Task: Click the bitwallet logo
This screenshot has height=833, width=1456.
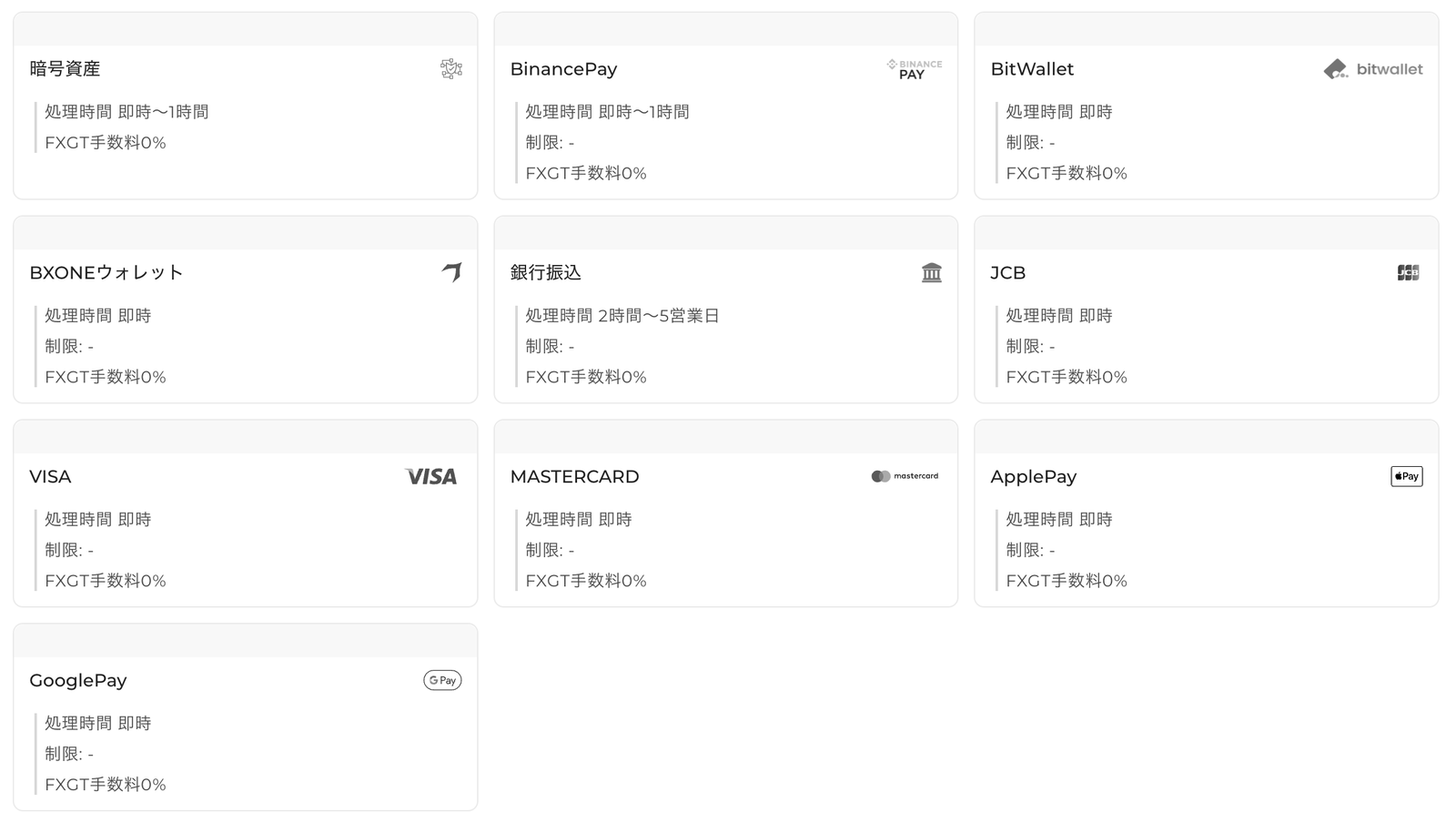Action: [1373, 69]
